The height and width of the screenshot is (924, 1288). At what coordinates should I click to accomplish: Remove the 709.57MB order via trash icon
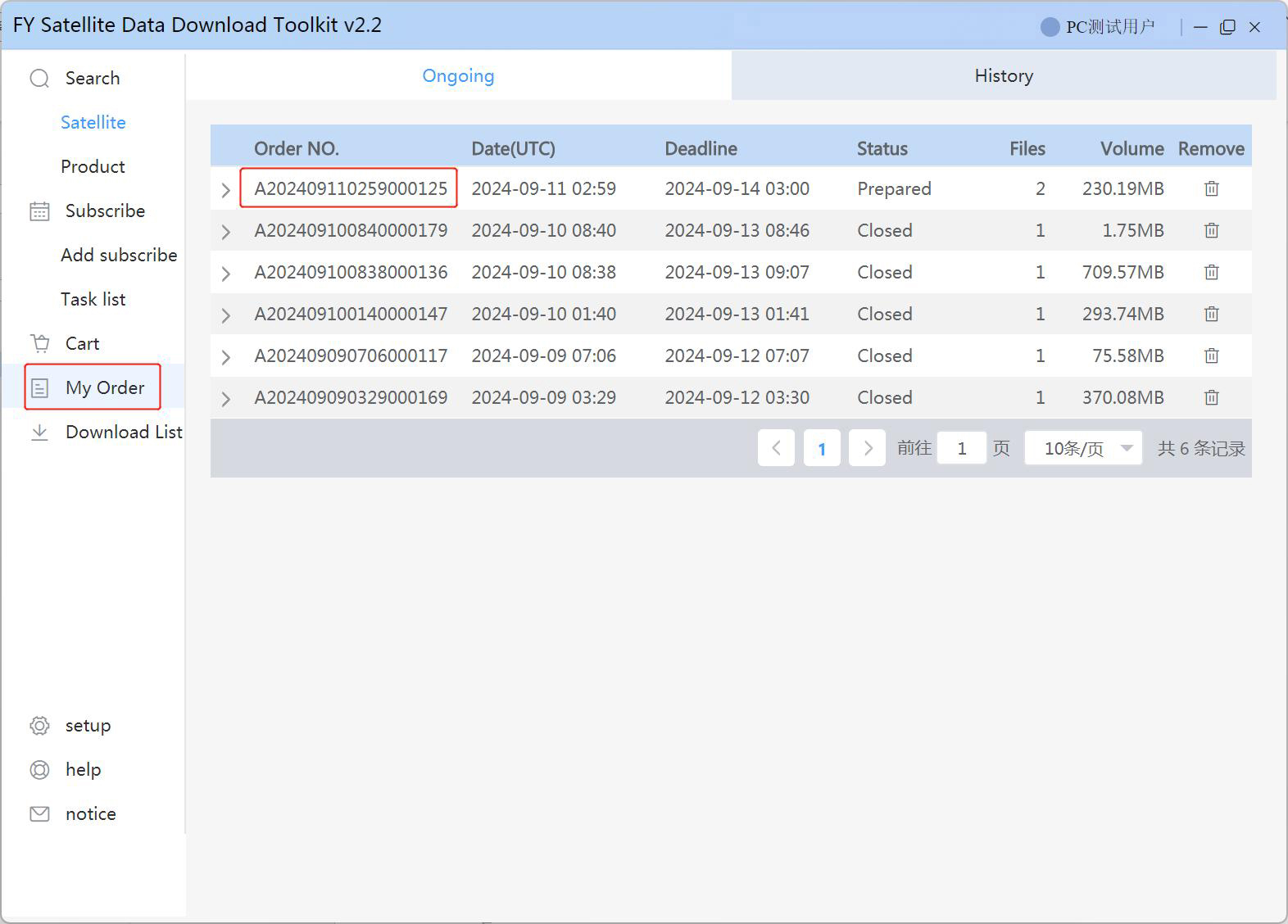(x=1211, y=273)
